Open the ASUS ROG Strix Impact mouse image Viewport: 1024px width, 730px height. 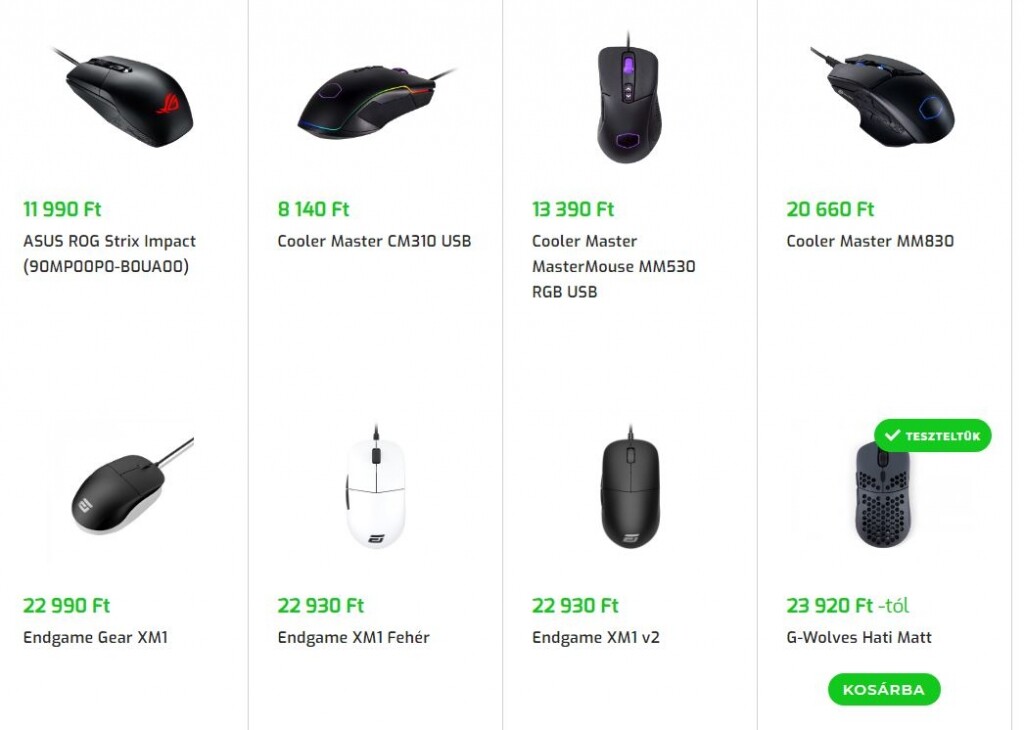[124, 100]
